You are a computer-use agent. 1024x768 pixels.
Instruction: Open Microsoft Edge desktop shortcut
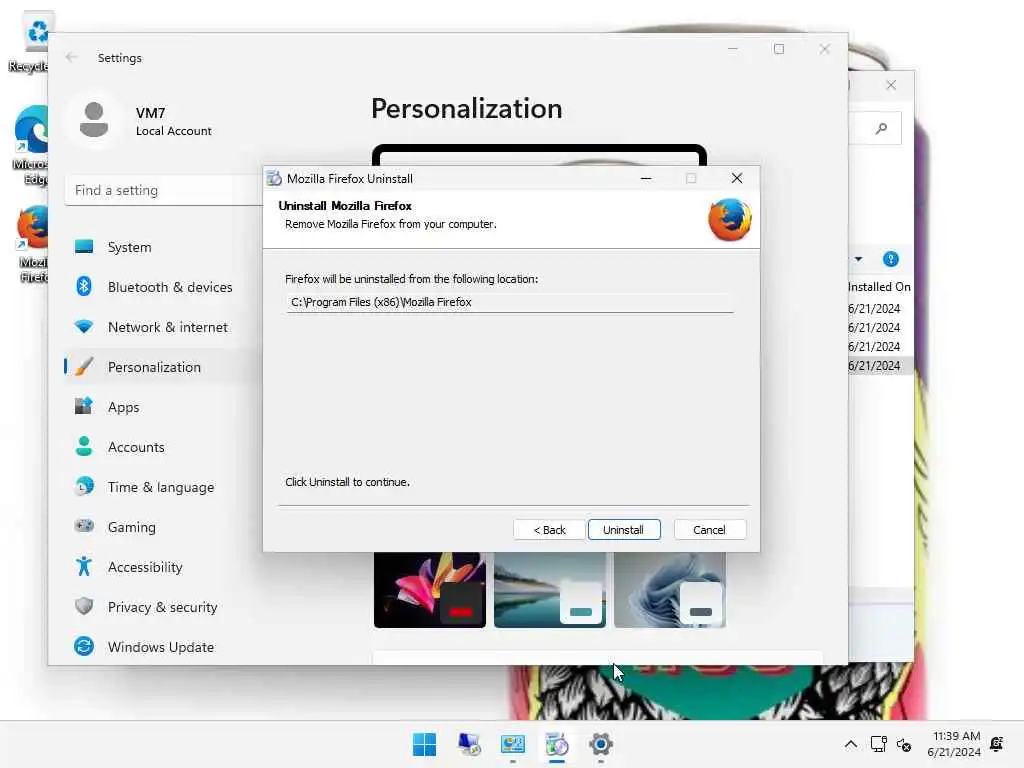[x=30, y=145]
